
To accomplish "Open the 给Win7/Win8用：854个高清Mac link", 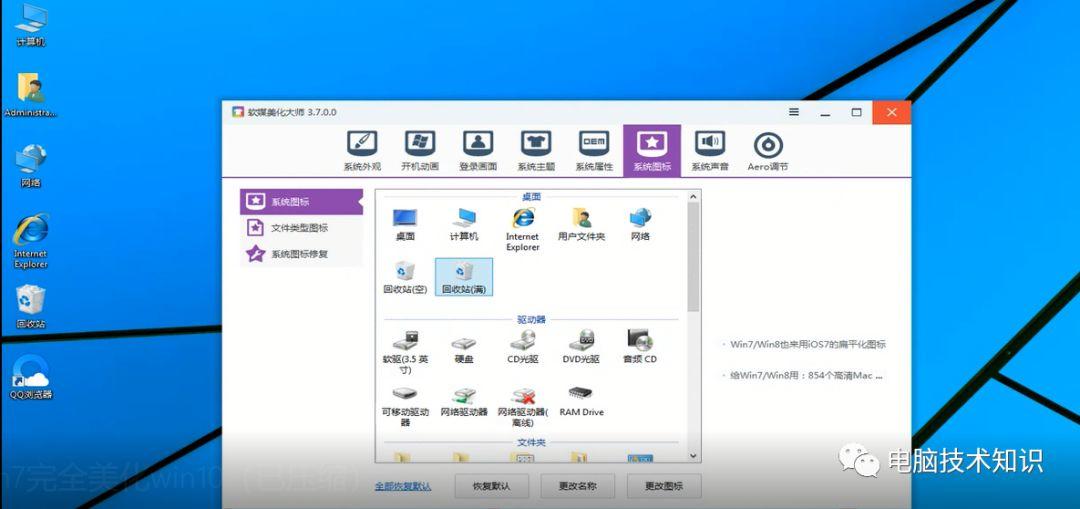I will coord(806,375).
